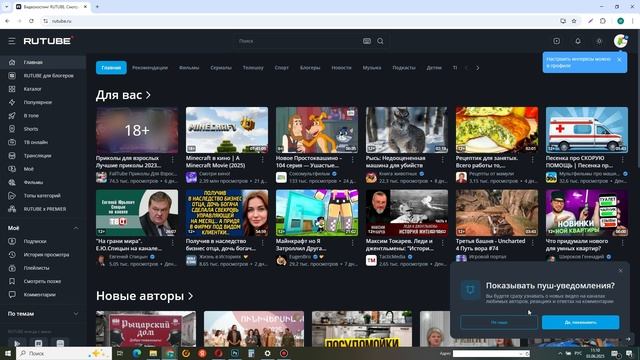Image resolution: width=640 pixels, height=360 pixels.
Task: Select the Музыка category tab
Action: pyautogui.click(x=372, y=68)
